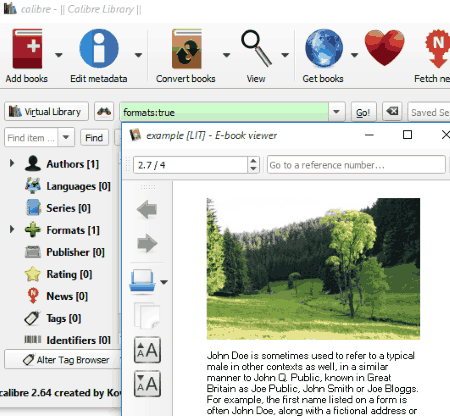Open the recent ebooks dropdown arrow
Screen dimensions: 450x416
tap(164, 282)
